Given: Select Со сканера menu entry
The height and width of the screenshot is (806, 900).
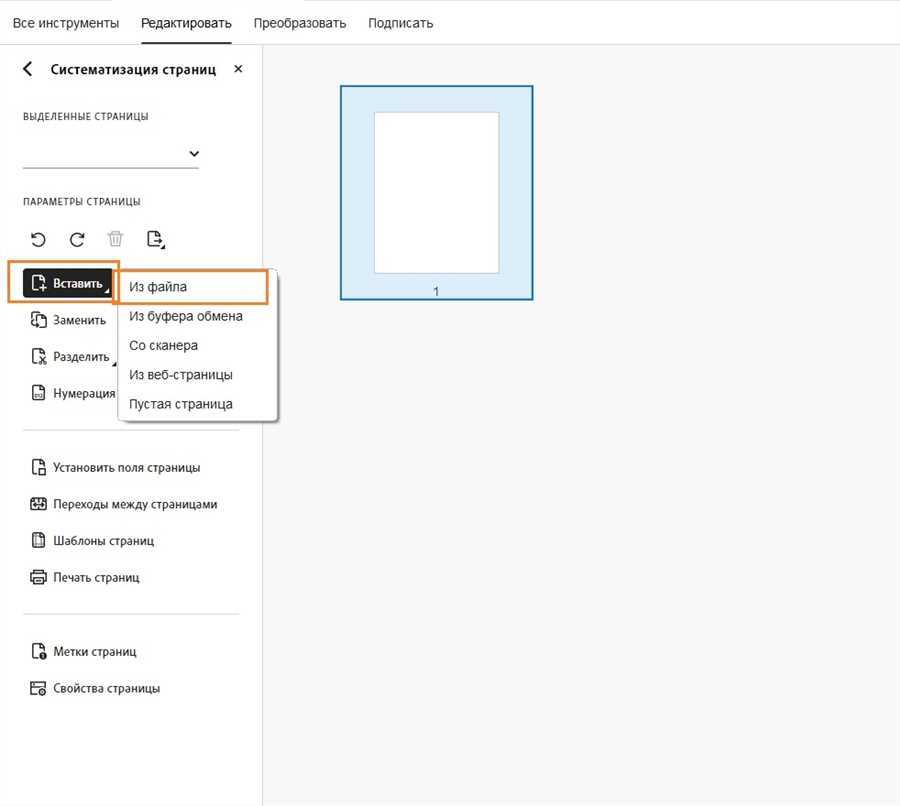Looking at the screenshot, I should click(x=164, y=345).
